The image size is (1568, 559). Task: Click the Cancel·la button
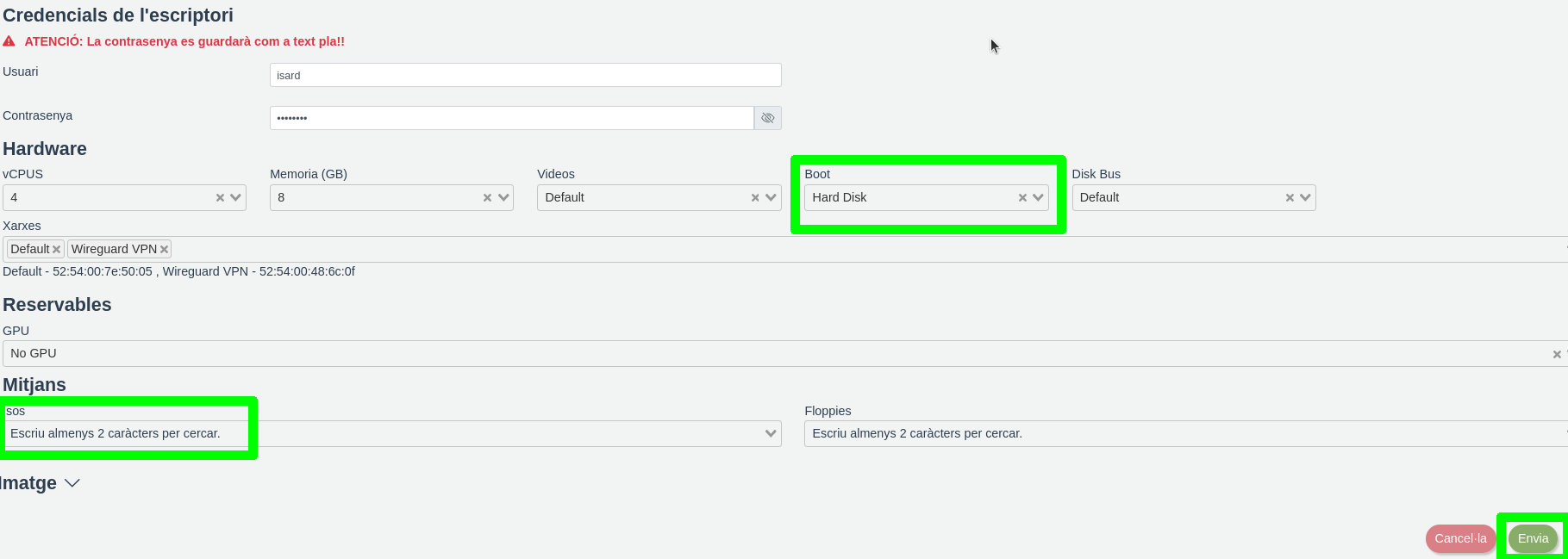click(1460, 539)
